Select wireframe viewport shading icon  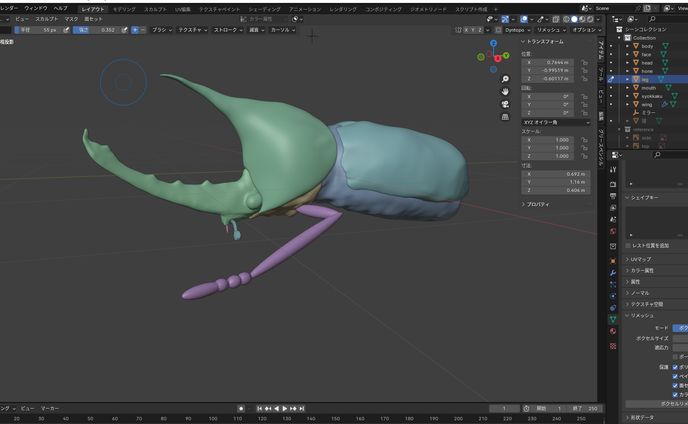566,19
